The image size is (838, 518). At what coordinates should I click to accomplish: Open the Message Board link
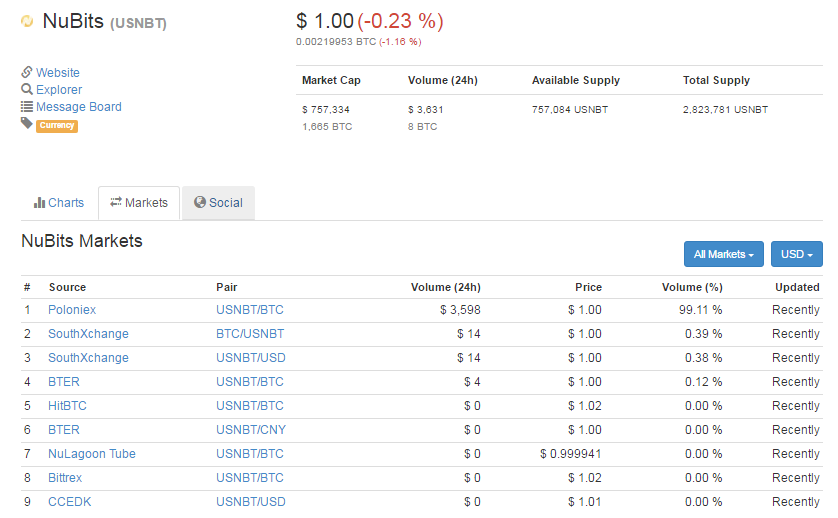[79, 107]
